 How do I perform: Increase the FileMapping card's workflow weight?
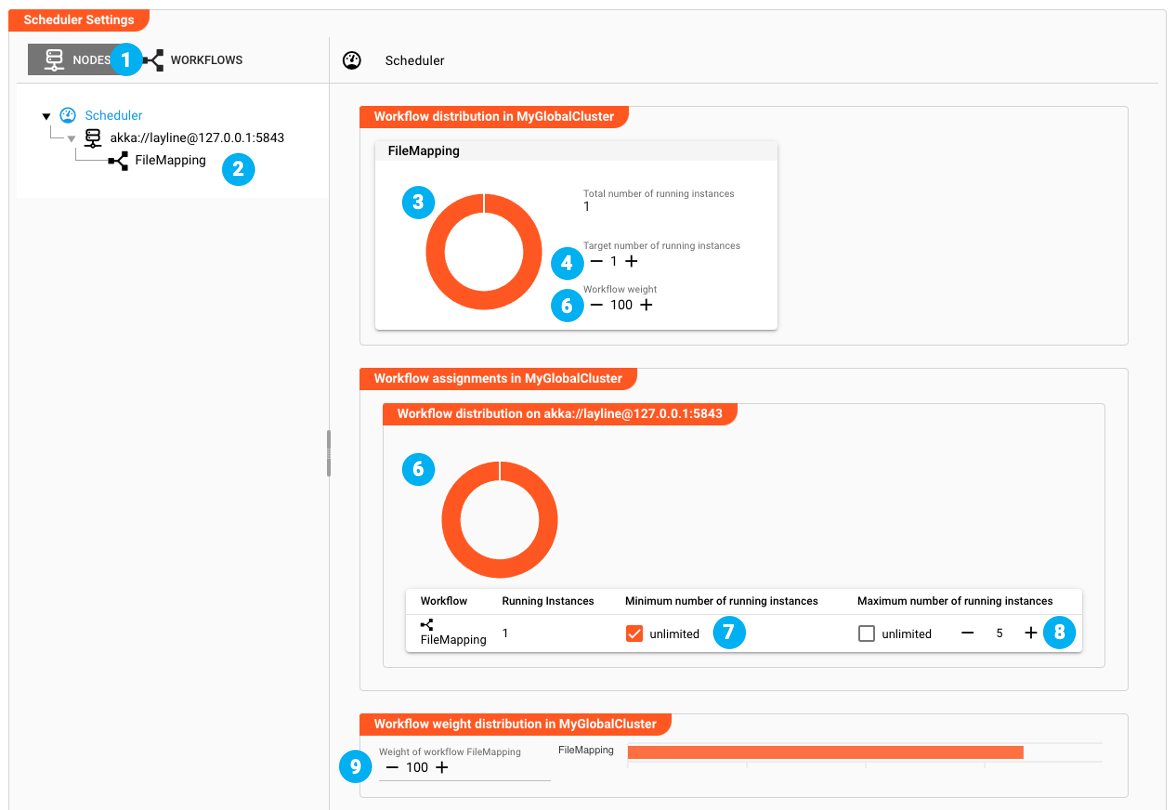click(x=646, y=305)
